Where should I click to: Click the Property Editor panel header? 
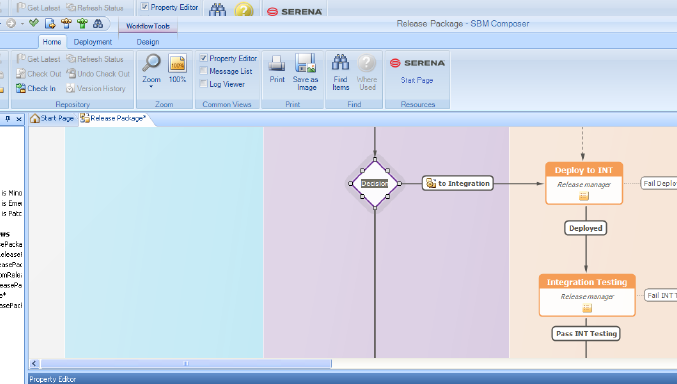point(352,379)
